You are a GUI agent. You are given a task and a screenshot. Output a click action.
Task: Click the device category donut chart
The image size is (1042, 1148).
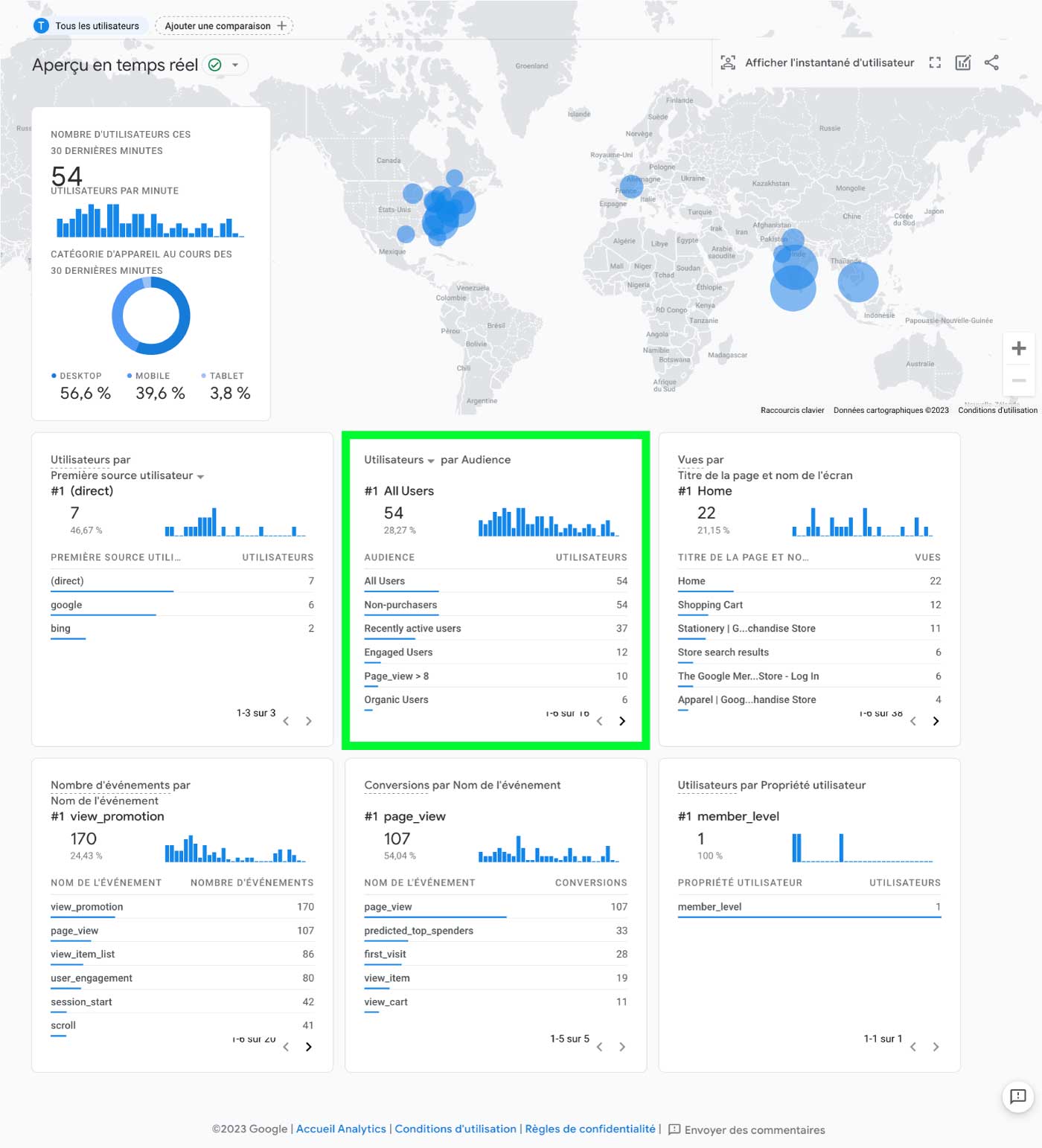pyautogui.click(x=151, y=315)
